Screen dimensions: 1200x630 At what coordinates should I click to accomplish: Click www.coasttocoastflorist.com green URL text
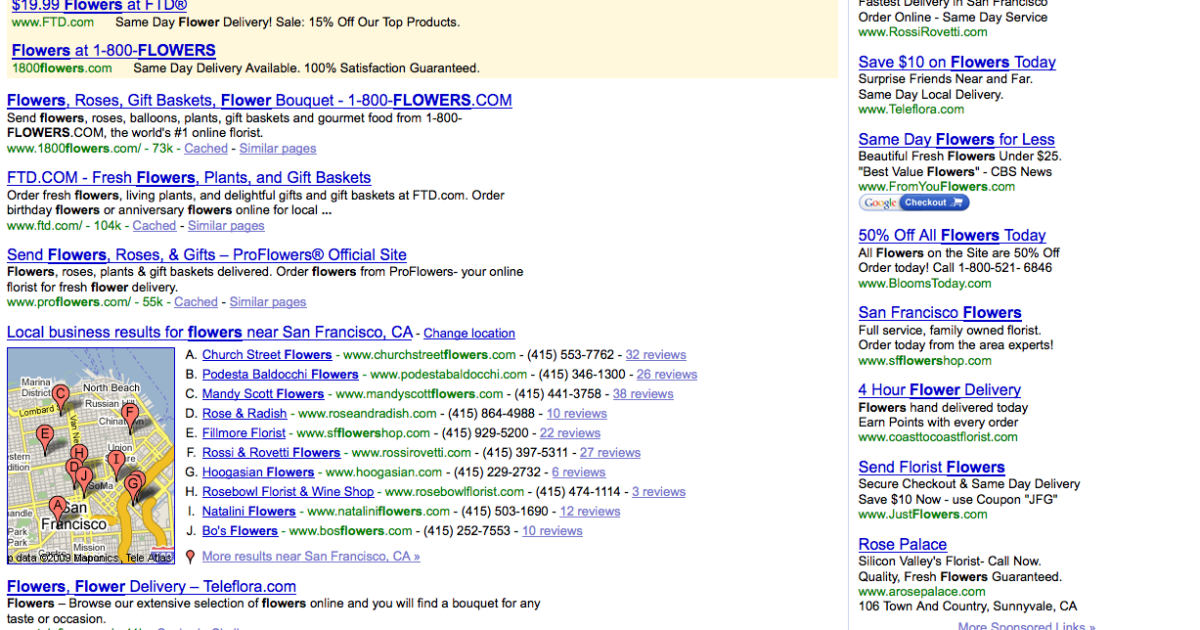[938, 437]
